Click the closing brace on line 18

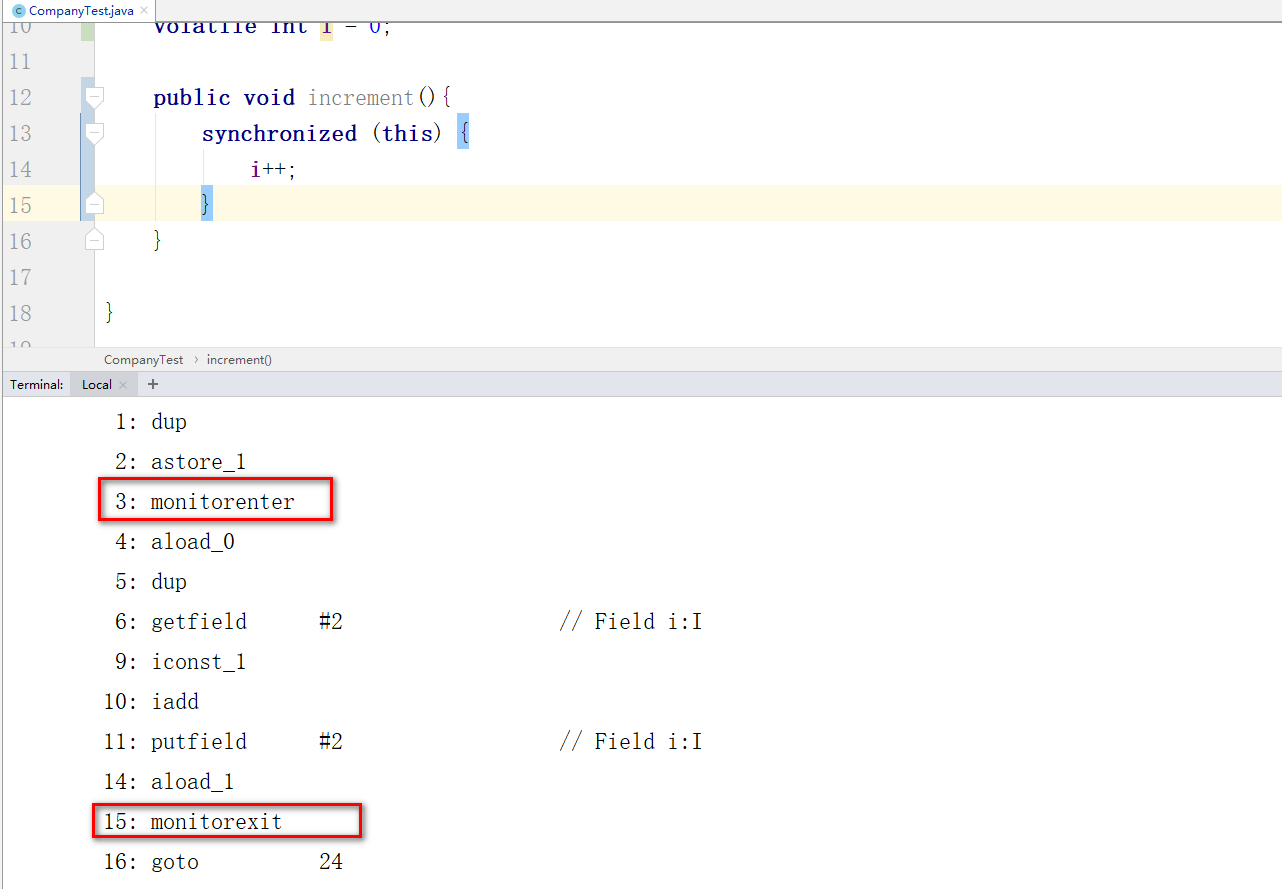coord(109,312)
